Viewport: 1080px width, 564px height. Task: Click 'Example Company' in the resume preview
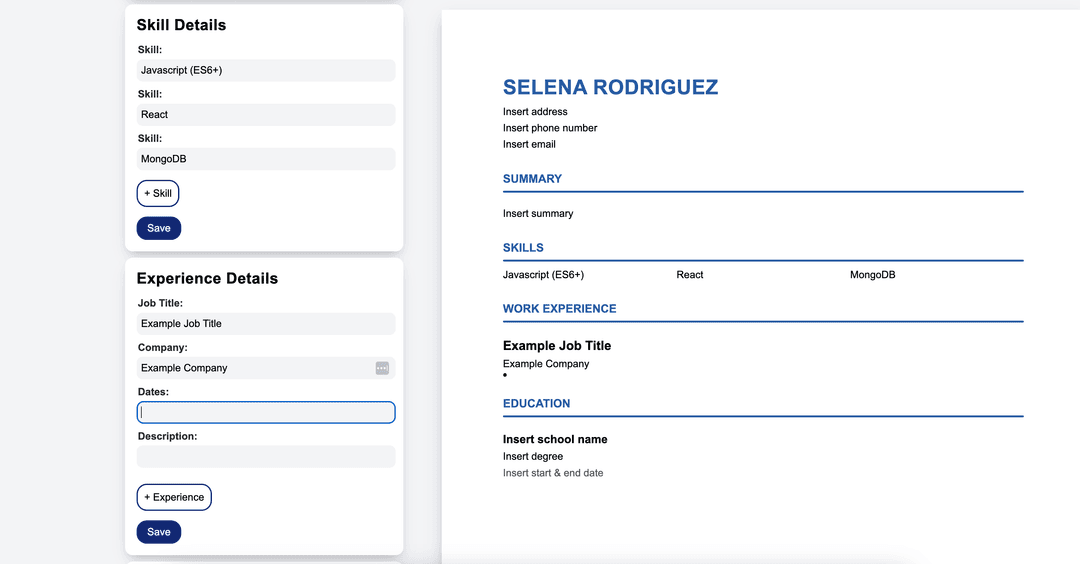click(x=546, y=364)
